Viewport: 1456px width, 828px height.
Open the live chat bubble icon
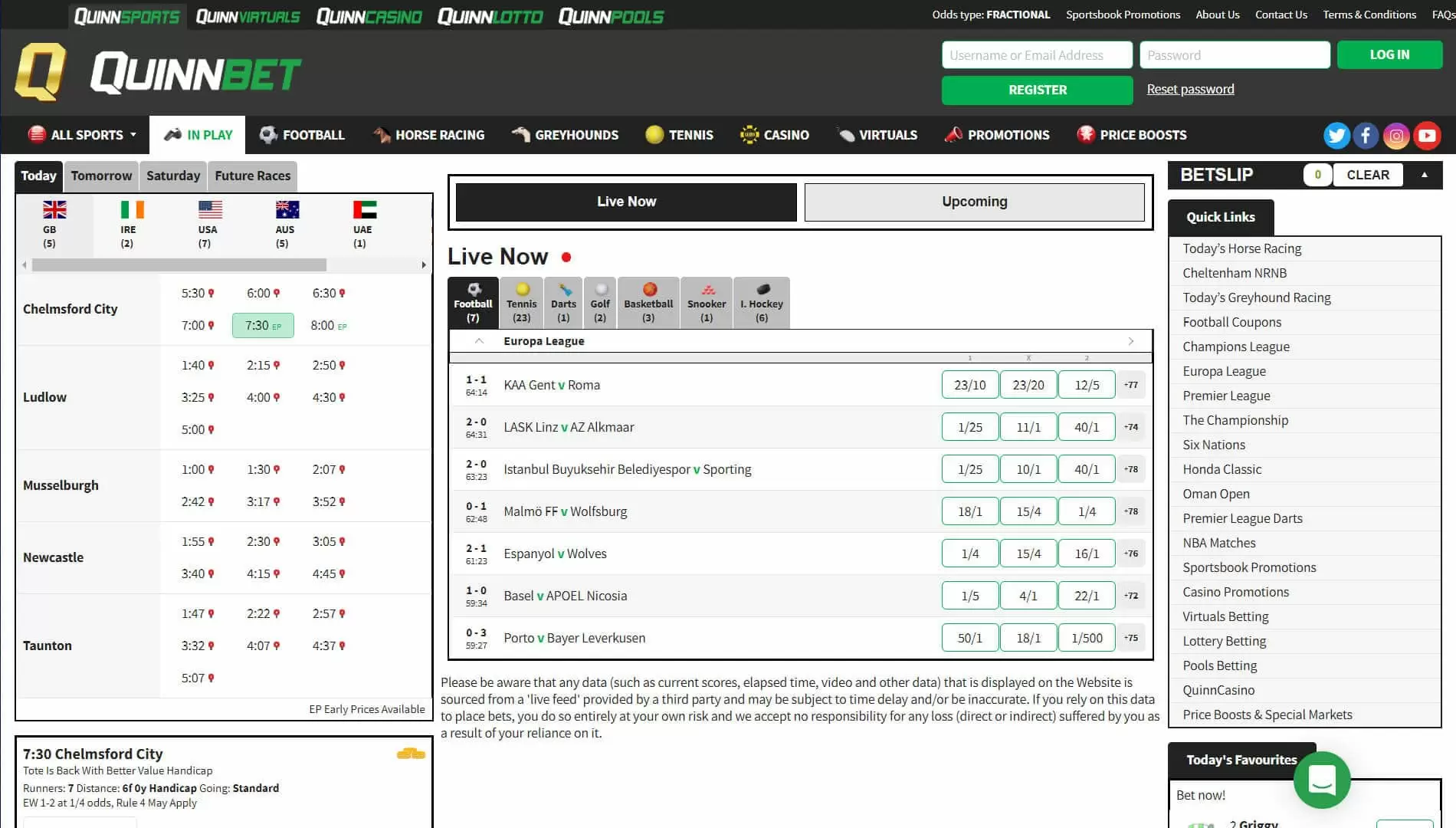pyautogui.click(x=1322, y=780)
